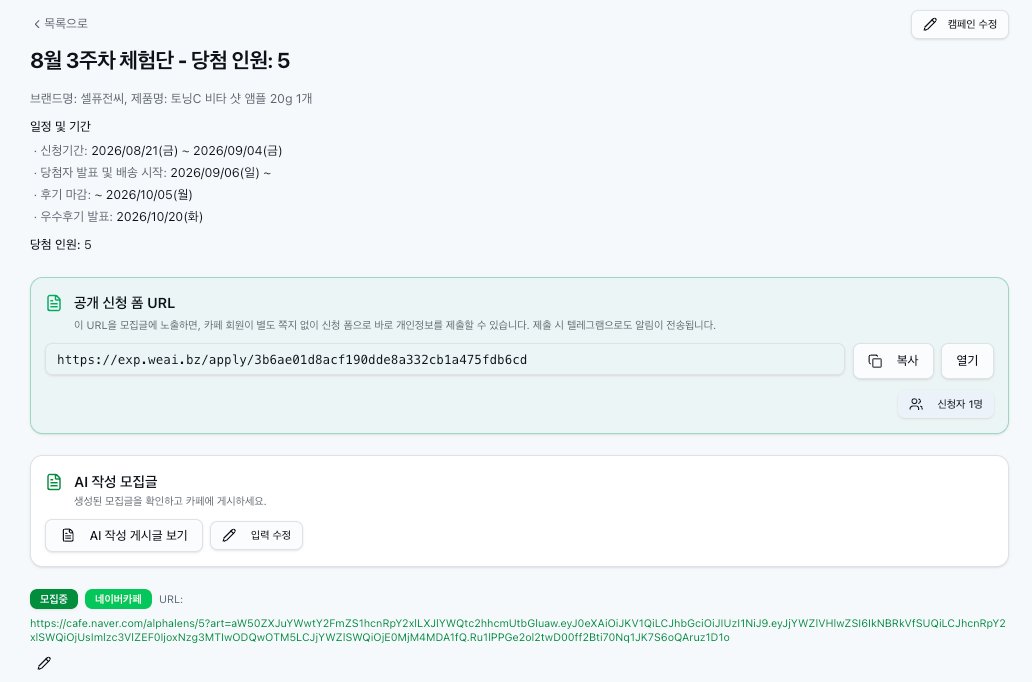Click the back chevron icon beside 목록으로
The height and width of the screenshot is (682, 1032).
pos(37,24)
